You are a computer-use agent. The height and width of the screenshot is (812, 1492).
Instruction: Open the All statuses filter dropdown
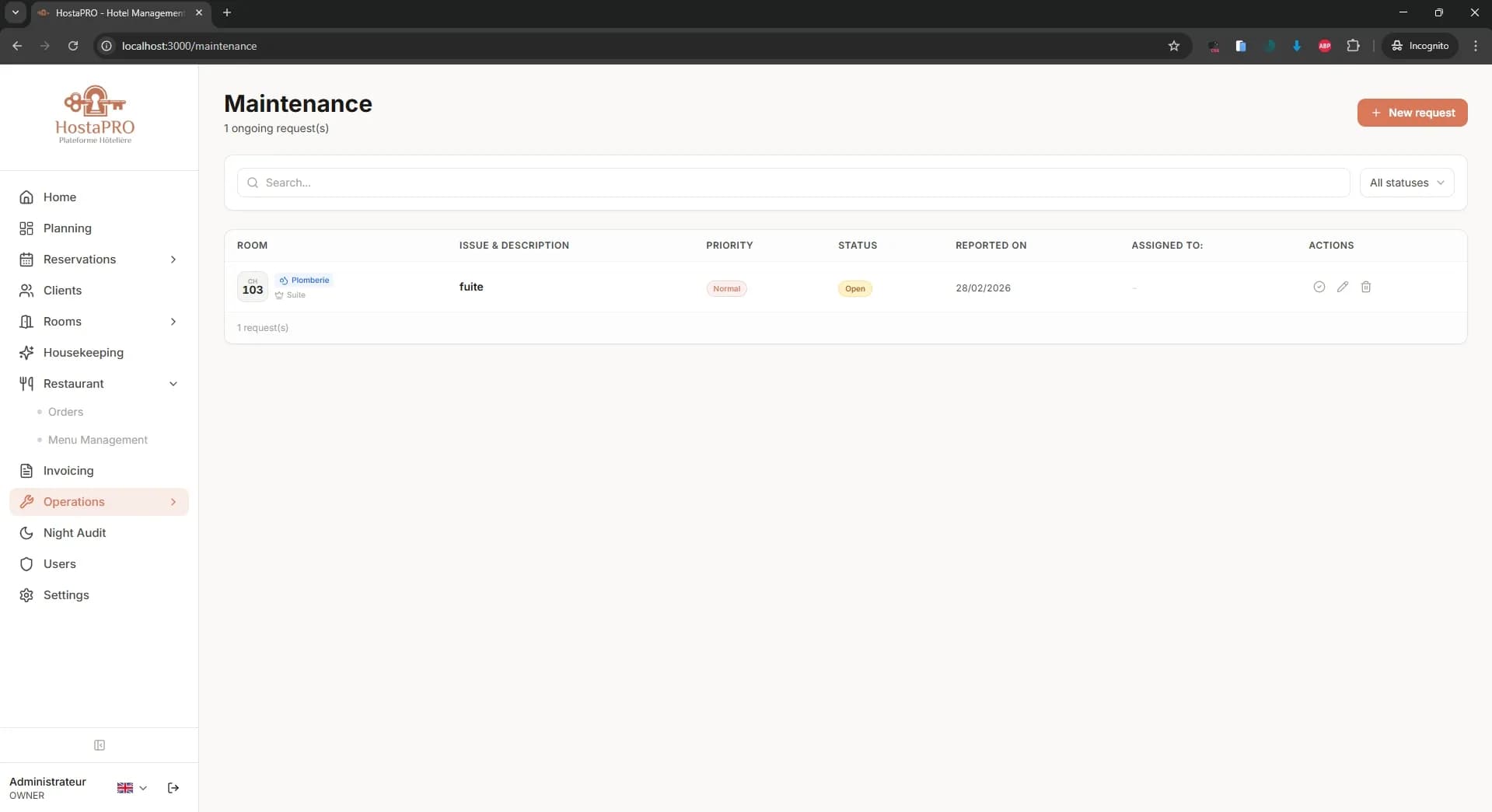pyautogui.click(x=1406, y=182)
